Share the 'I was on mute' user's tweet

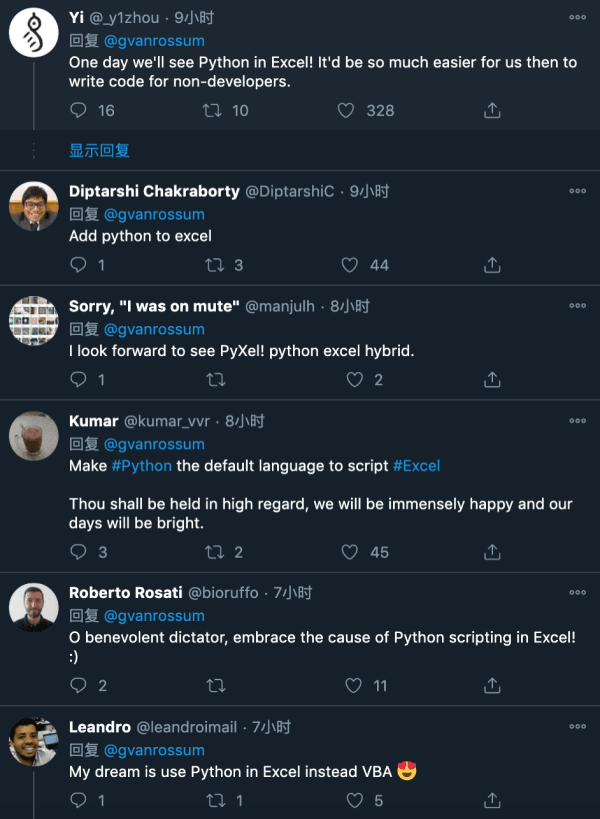pyautogui.click(x=492, y=380)
